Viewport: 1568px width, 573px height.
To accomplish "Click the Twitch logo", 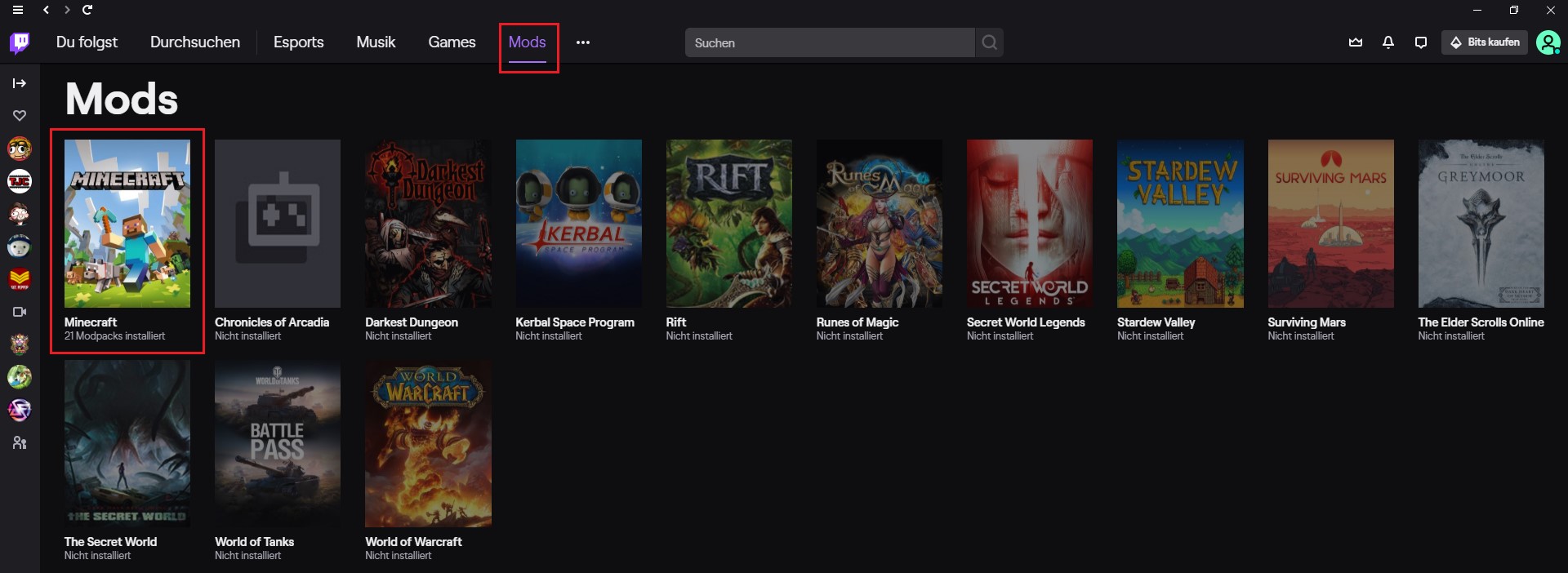I will tap(20, 42).
